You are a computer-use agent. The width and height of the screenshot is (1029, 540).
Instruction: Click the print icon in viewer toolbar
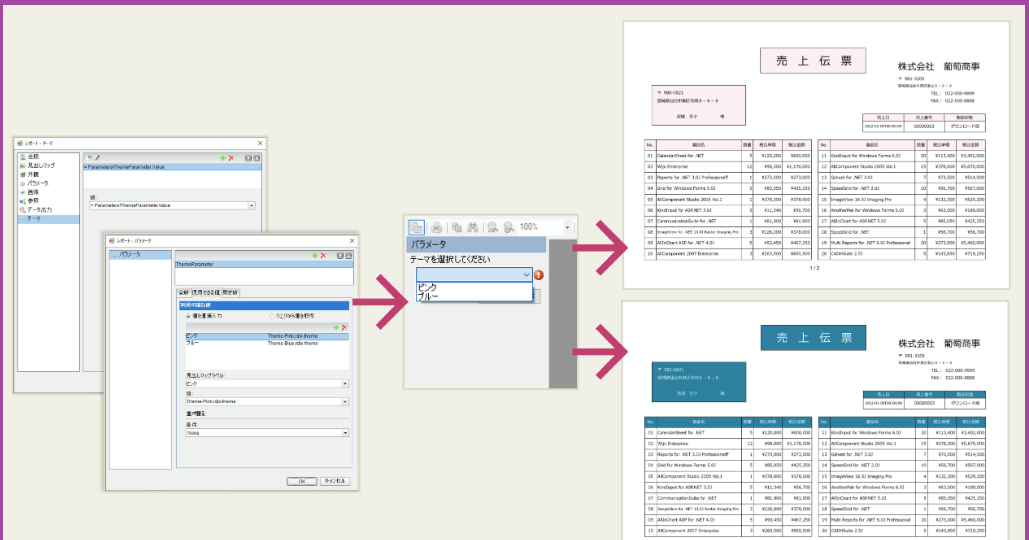[436, 228]
